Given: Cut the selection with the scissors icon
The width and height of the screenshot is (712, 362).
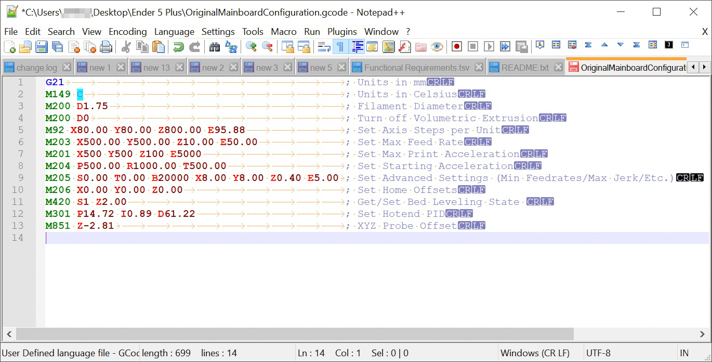Looking at the screenshot, I should (126, 46).
